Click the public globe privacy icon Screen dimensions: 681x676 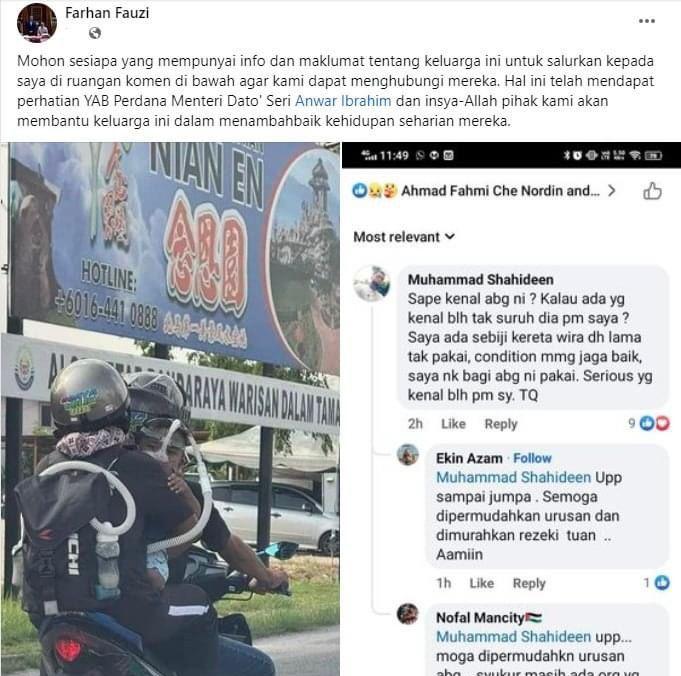[95, 33]
